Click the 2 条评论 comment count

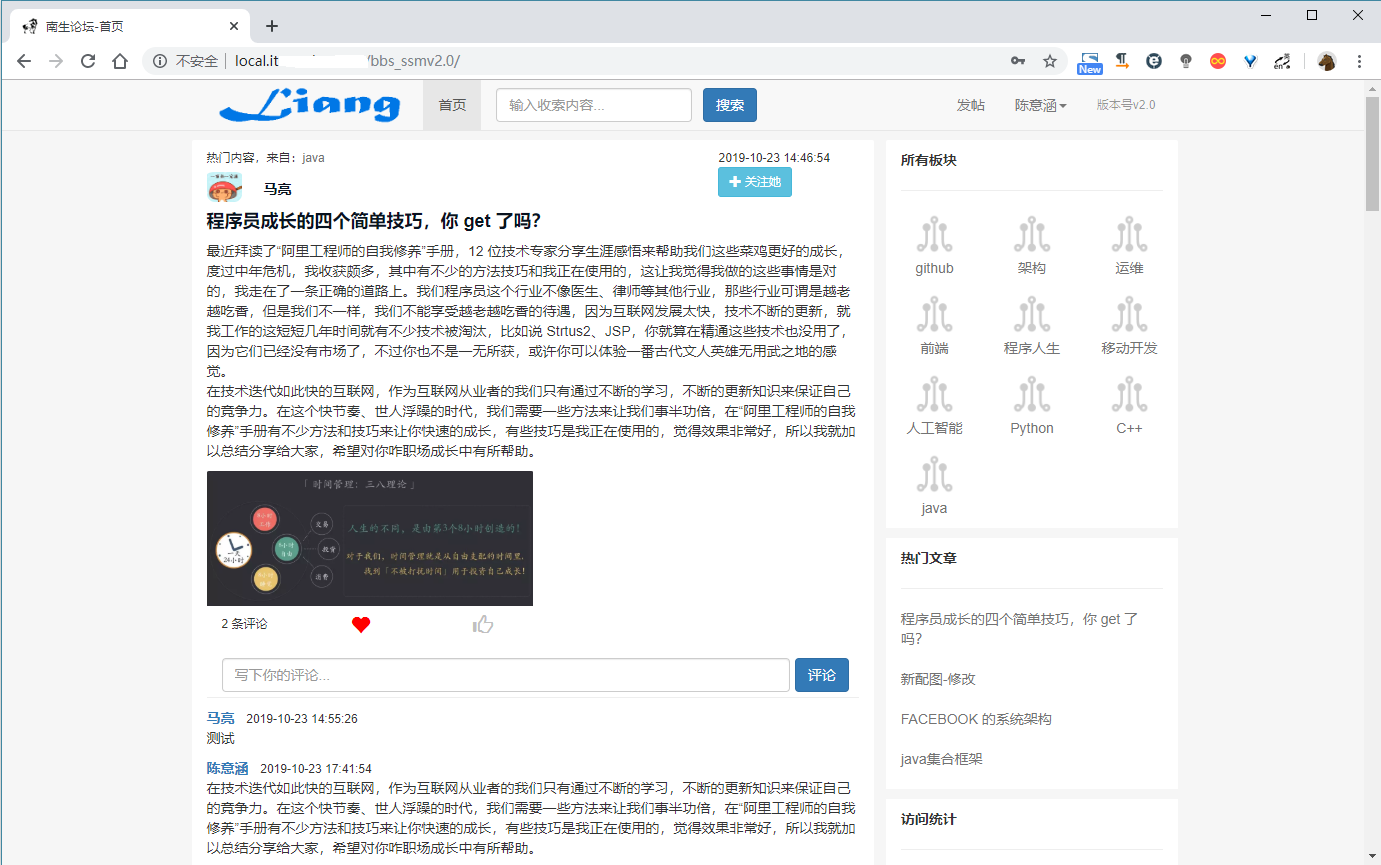click(245, 624)
